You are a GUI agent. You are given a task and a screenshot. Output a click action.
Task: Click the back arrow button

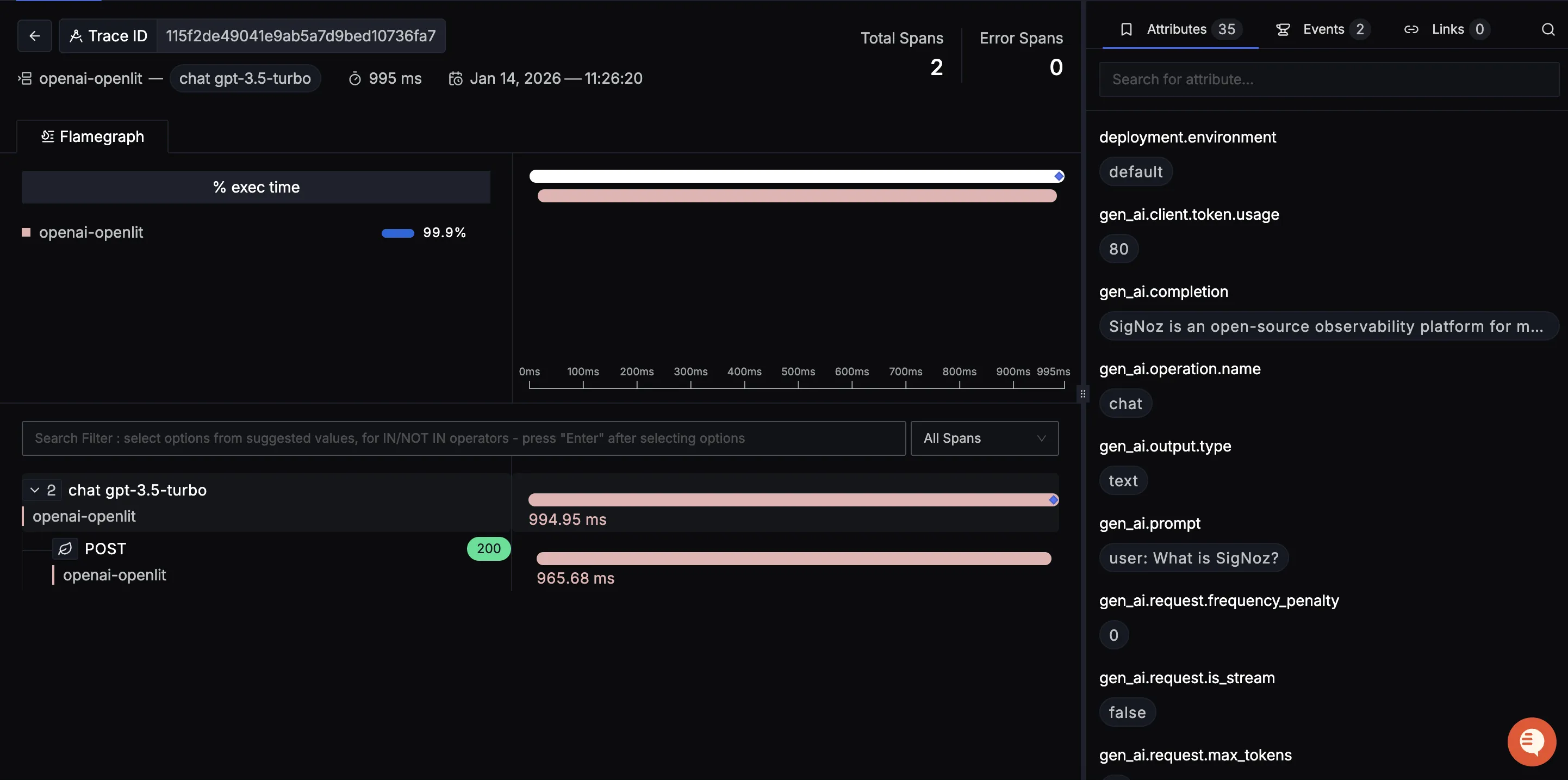(35, 36)
